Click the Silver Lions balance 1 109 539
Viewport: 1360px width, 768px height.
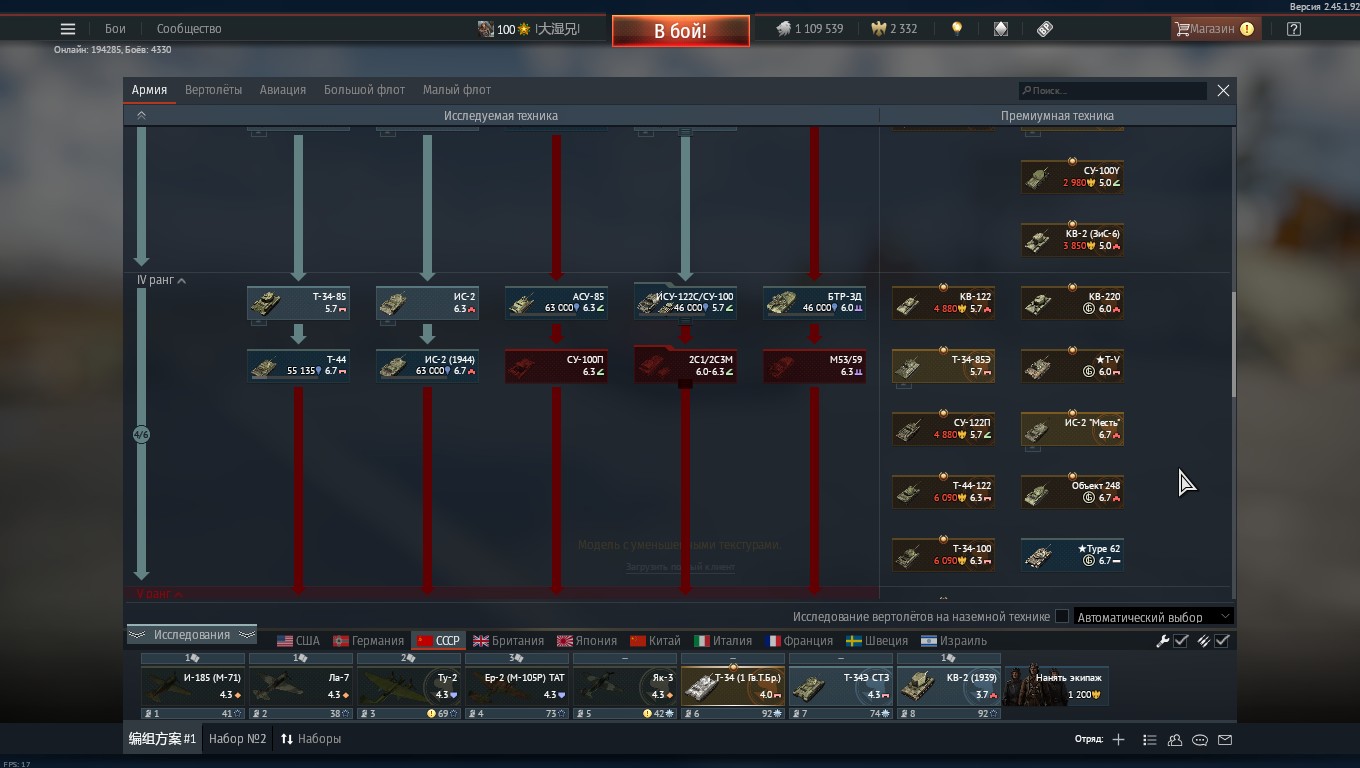[x=810, y=29]
